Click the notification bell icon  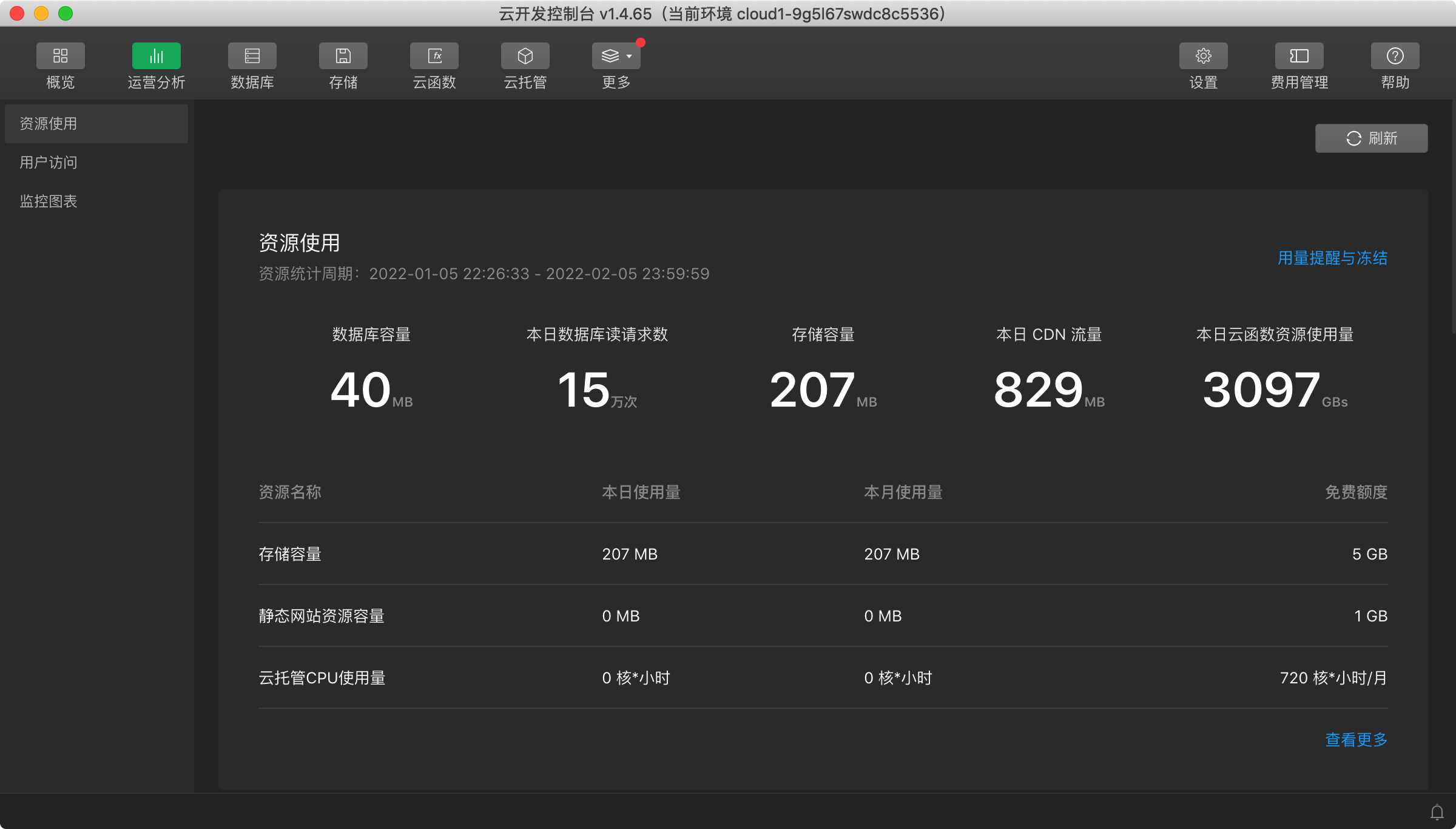[1437, 811]
